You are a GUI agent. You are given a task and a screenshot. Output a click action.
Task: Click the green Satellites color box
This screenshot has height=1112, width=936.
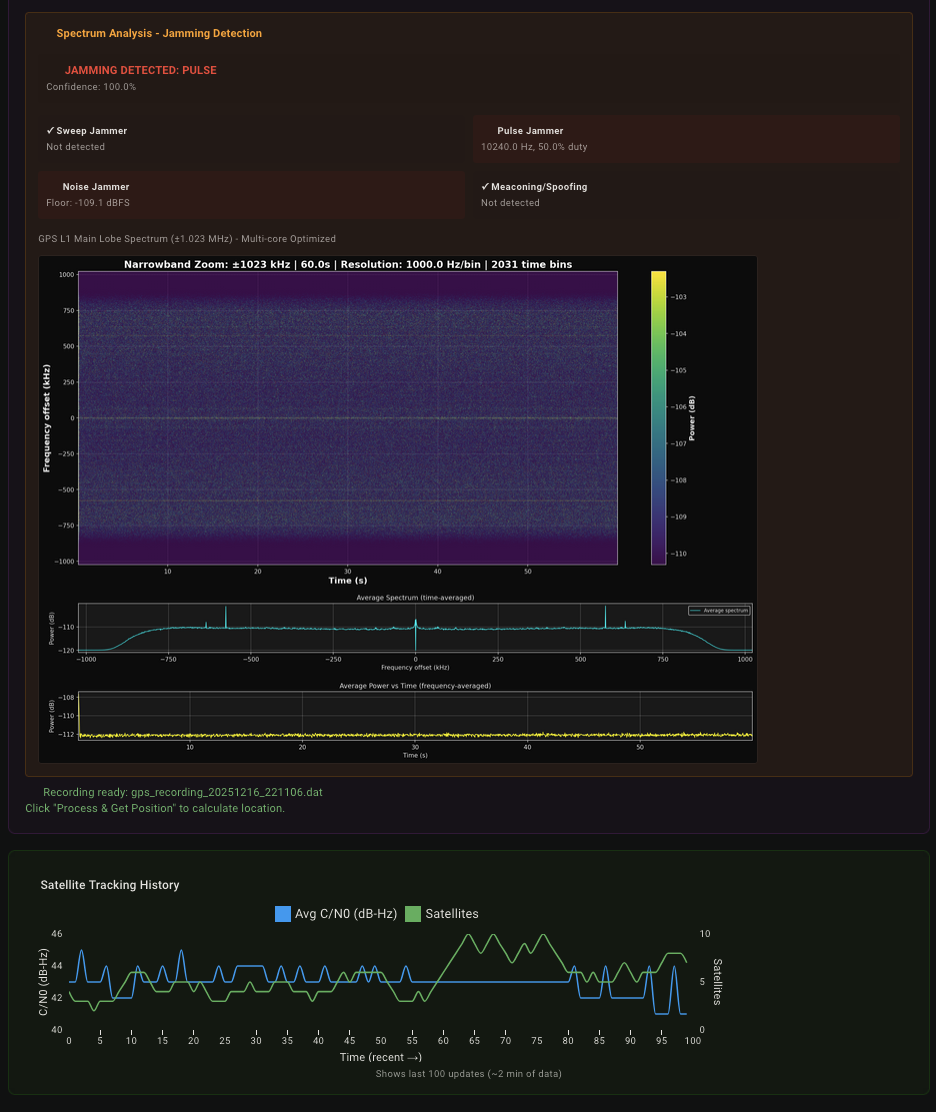(413, 913)
